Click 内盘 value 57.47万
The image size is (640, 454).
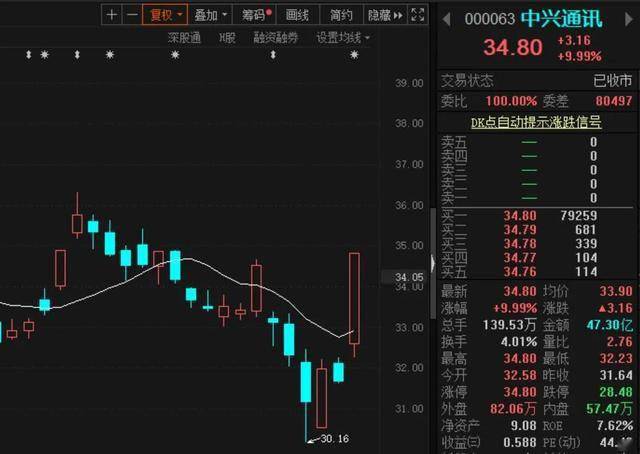(610, 409)
